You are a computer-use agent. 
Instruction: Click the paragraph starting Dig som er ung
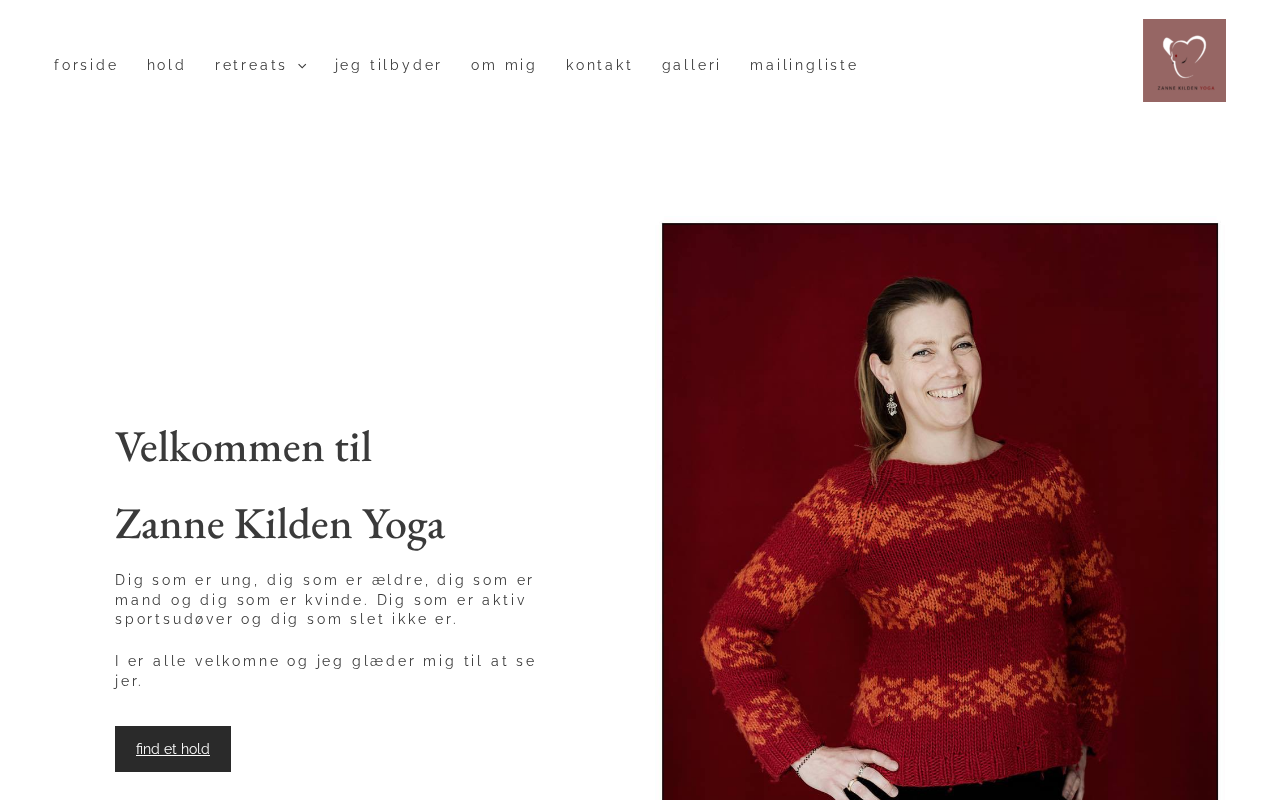tap(325, 599)
